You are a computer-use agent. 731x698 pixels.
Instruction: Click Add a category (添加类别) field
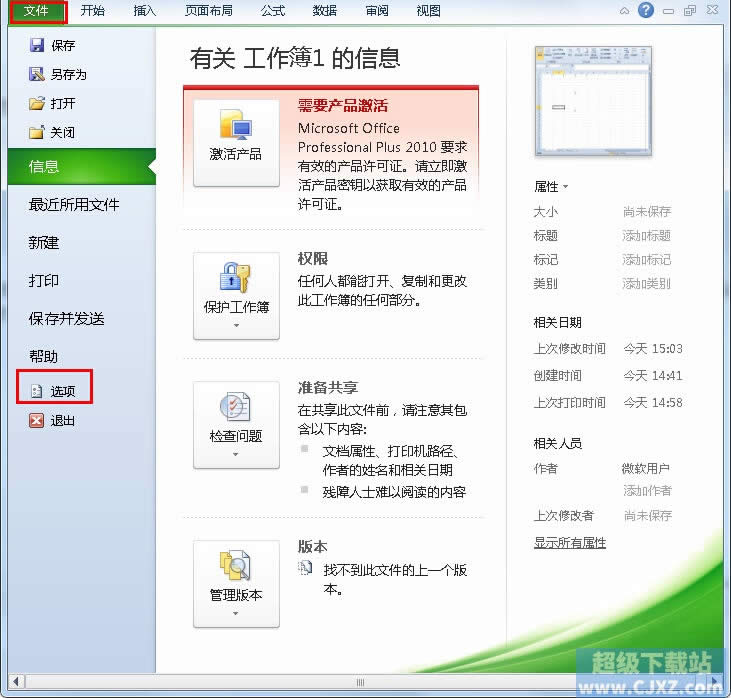pyautogui.click(x=646, y=283)
